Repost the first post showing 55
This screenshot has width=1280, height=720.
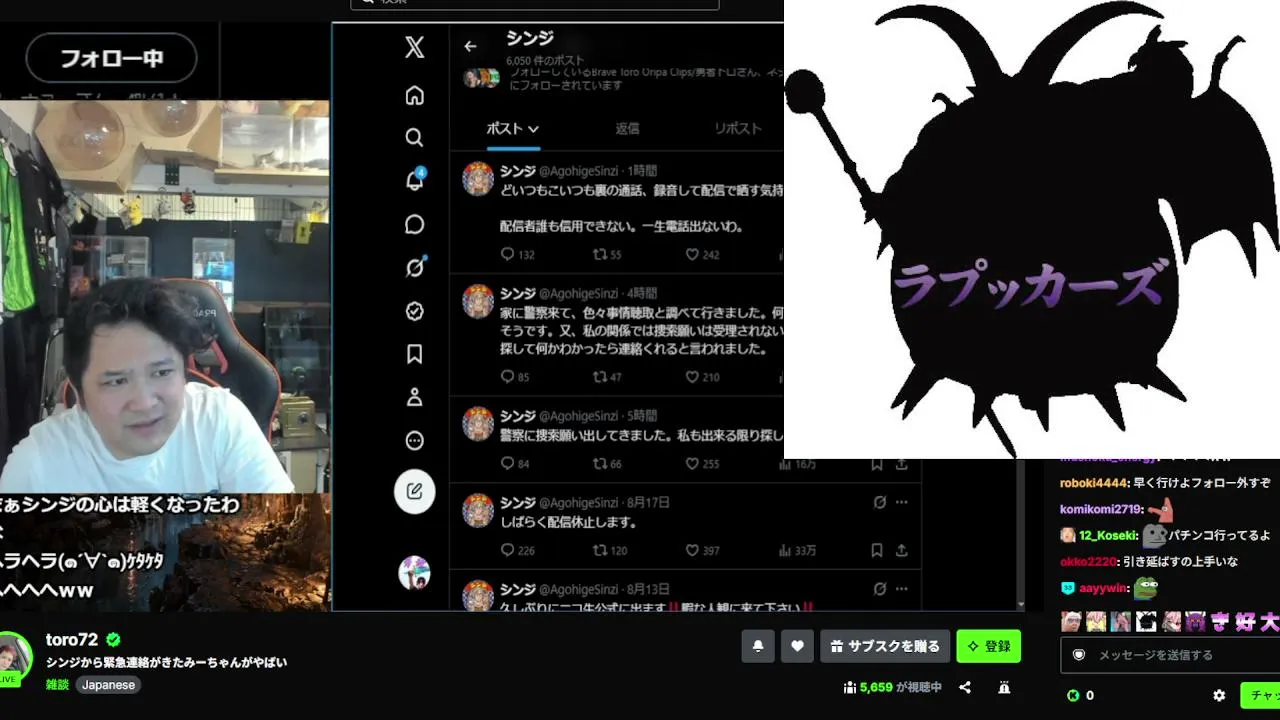(607, 255)
